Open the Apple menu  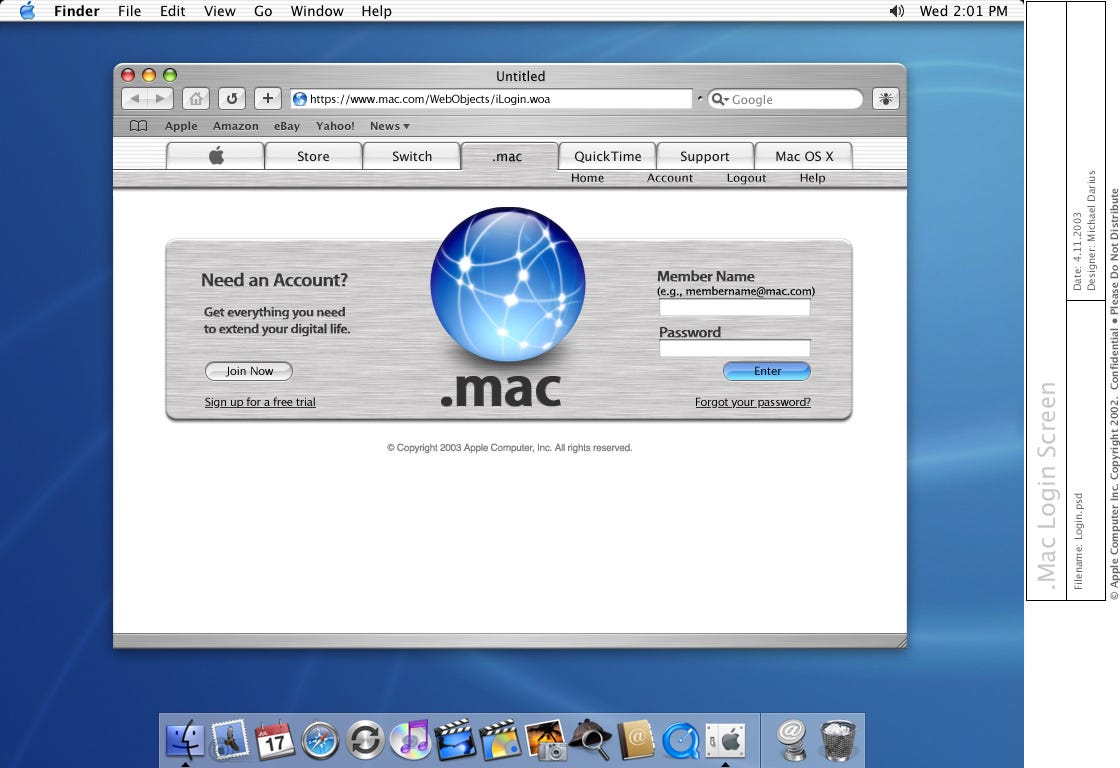point(27,11)
